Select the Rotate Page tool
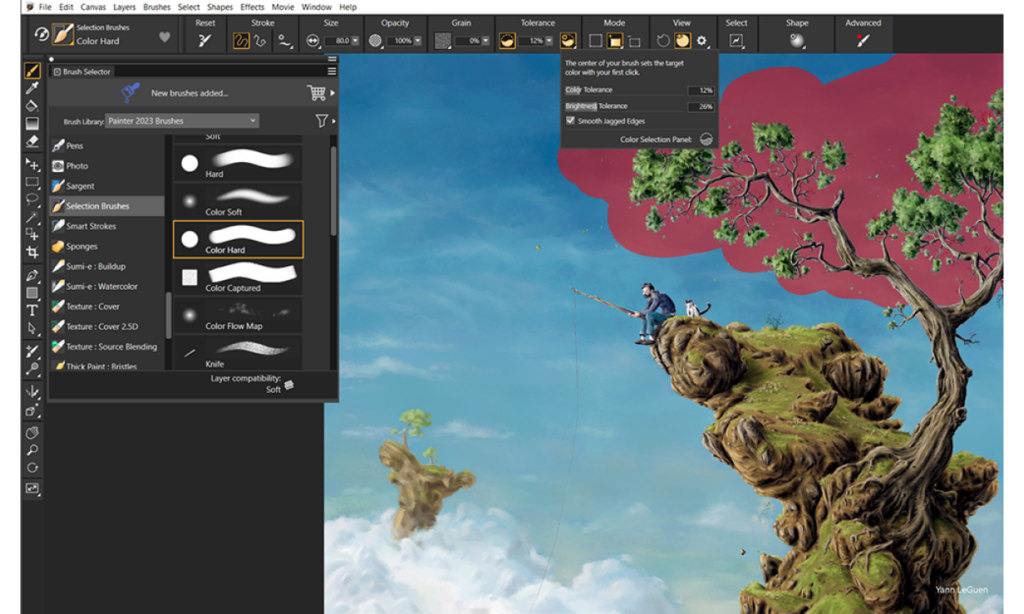Viewport: 1024px width, 614px height. click(32, 468)
